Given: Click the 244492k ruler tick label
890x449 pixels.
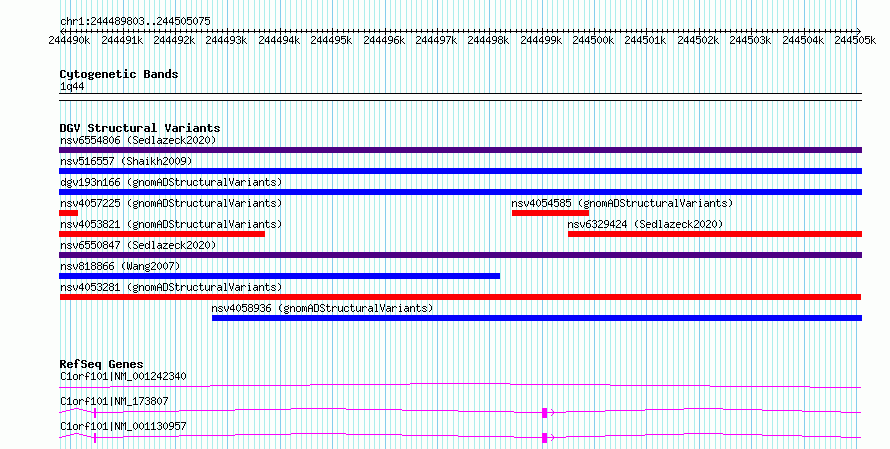Looking at the screenshot, I should tap(174, 40).
